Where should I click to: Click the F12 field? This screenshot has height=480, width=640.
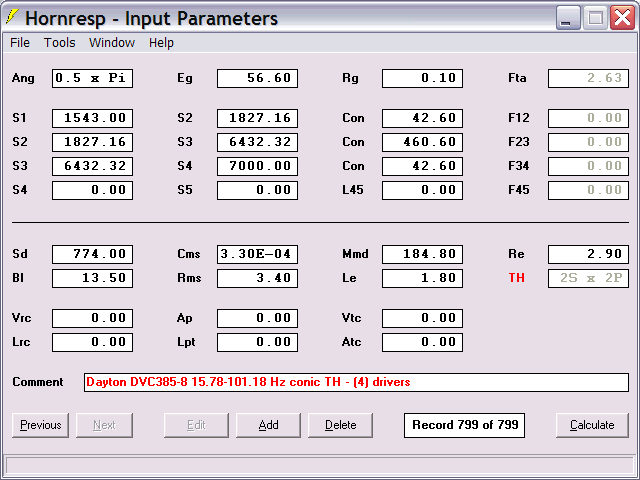(588, 118)
